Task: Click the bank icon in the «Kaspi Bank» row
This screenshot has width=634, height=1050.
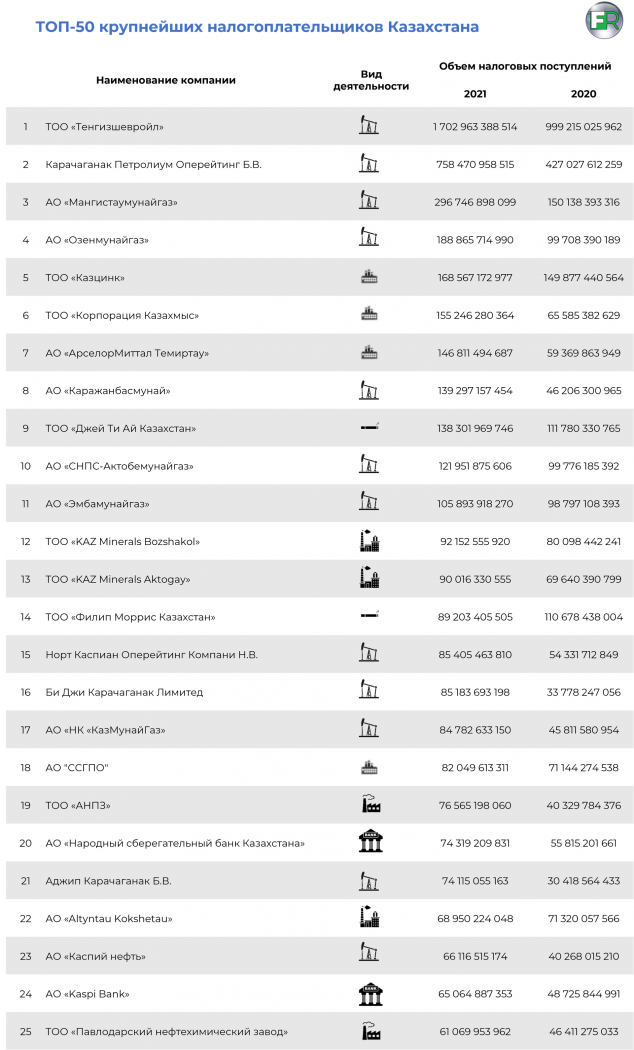Action: coord(370,993)
